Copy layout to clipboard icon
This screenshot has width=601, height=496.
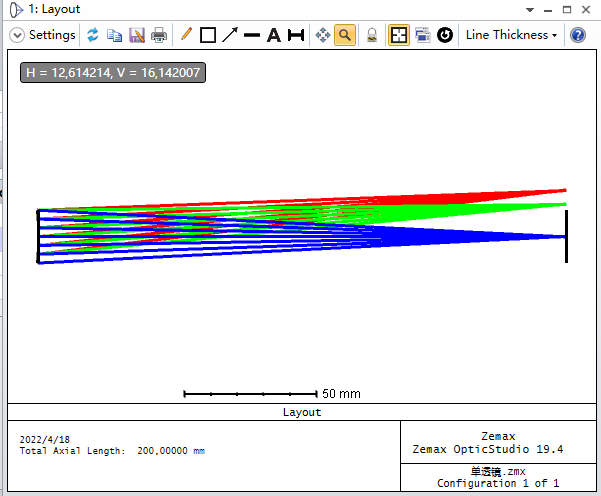tap(114, 35)
